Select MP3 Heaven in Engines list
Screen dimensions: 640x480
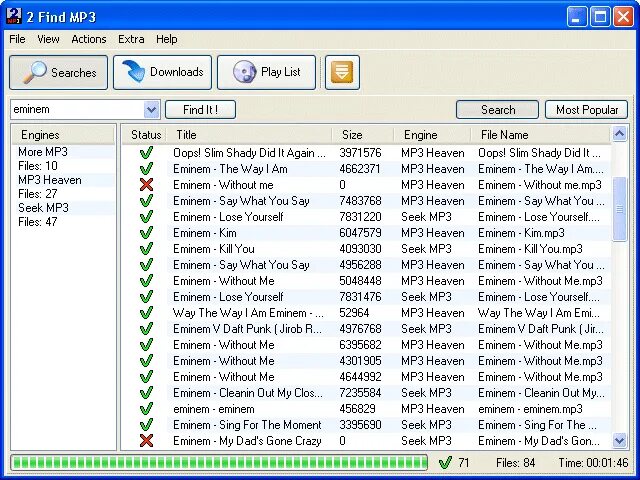(50, 180)
